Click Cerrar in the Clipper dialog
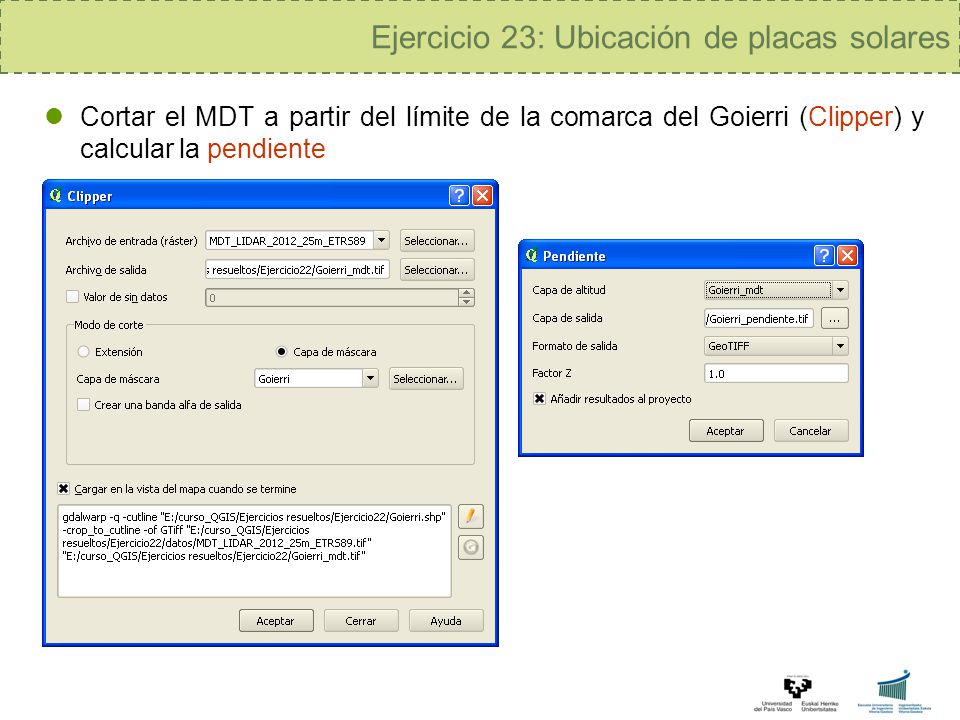This screenshot has width=960, height=720. [x=361, y=620]
